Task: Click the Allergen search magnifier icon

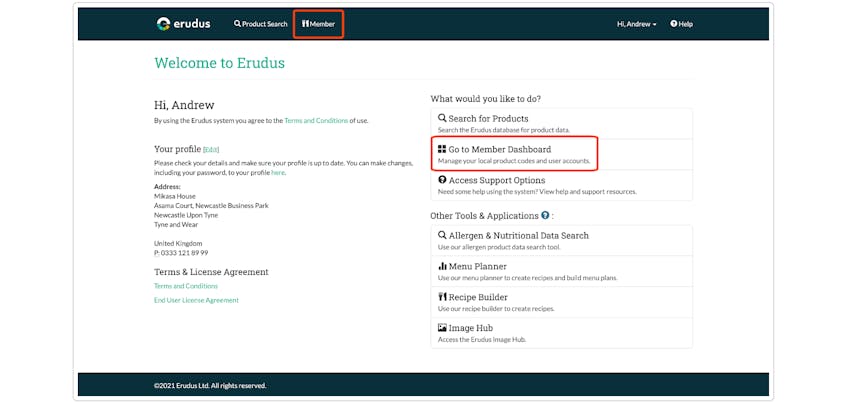Action: point(442,235)
